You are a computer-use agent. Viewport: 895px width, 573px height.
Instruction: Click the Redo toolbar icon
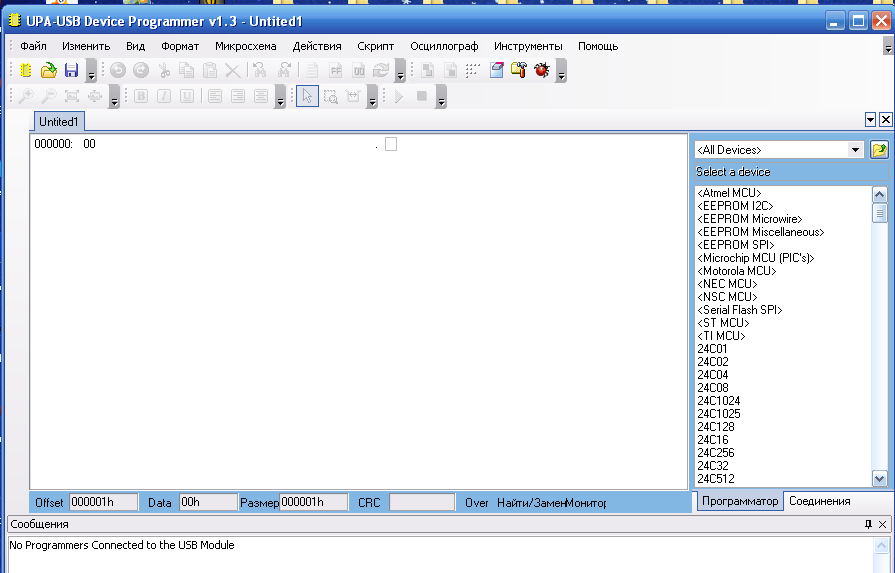click(140, 70)
